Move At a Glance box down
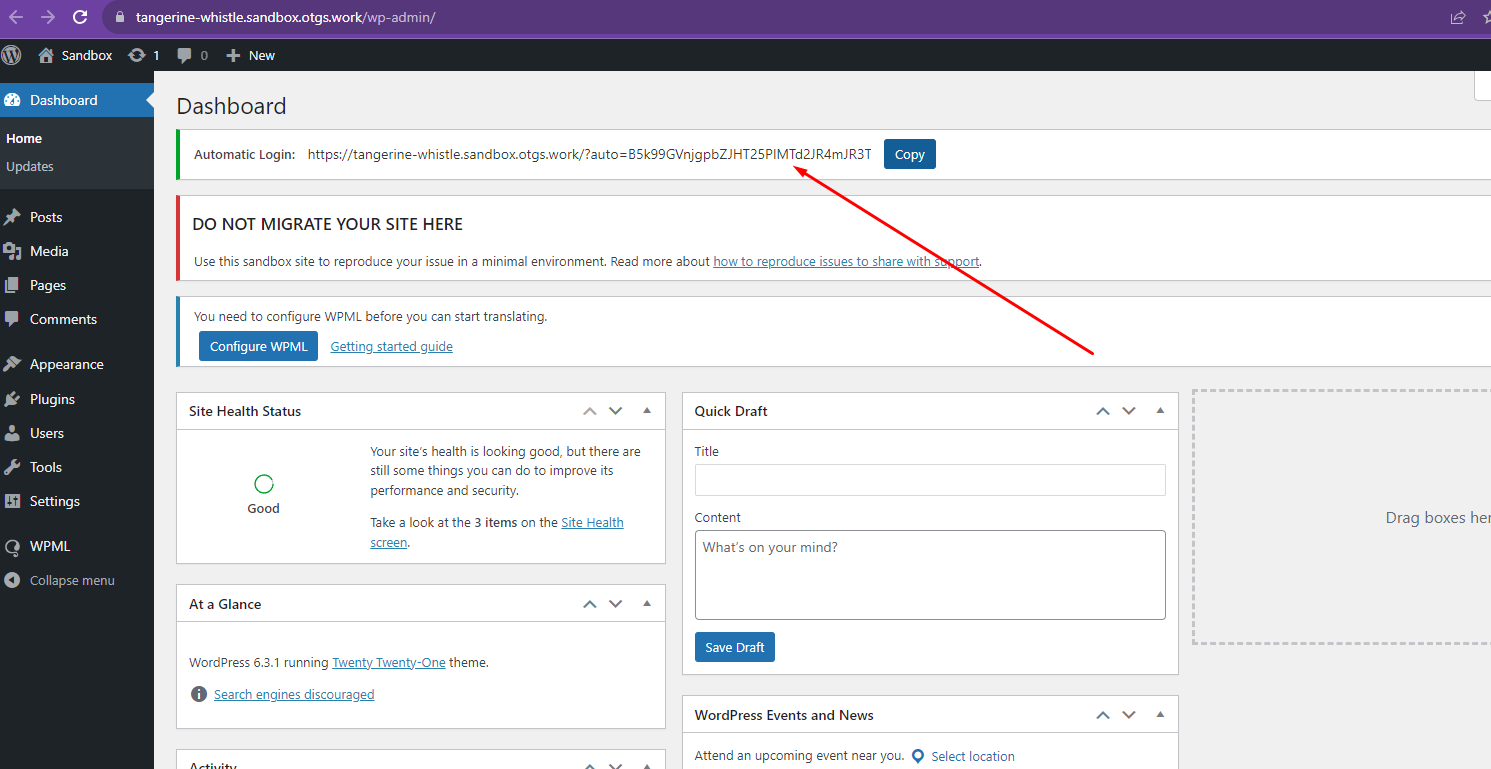Screen dimensions: 1491x769 pos(616,604)
